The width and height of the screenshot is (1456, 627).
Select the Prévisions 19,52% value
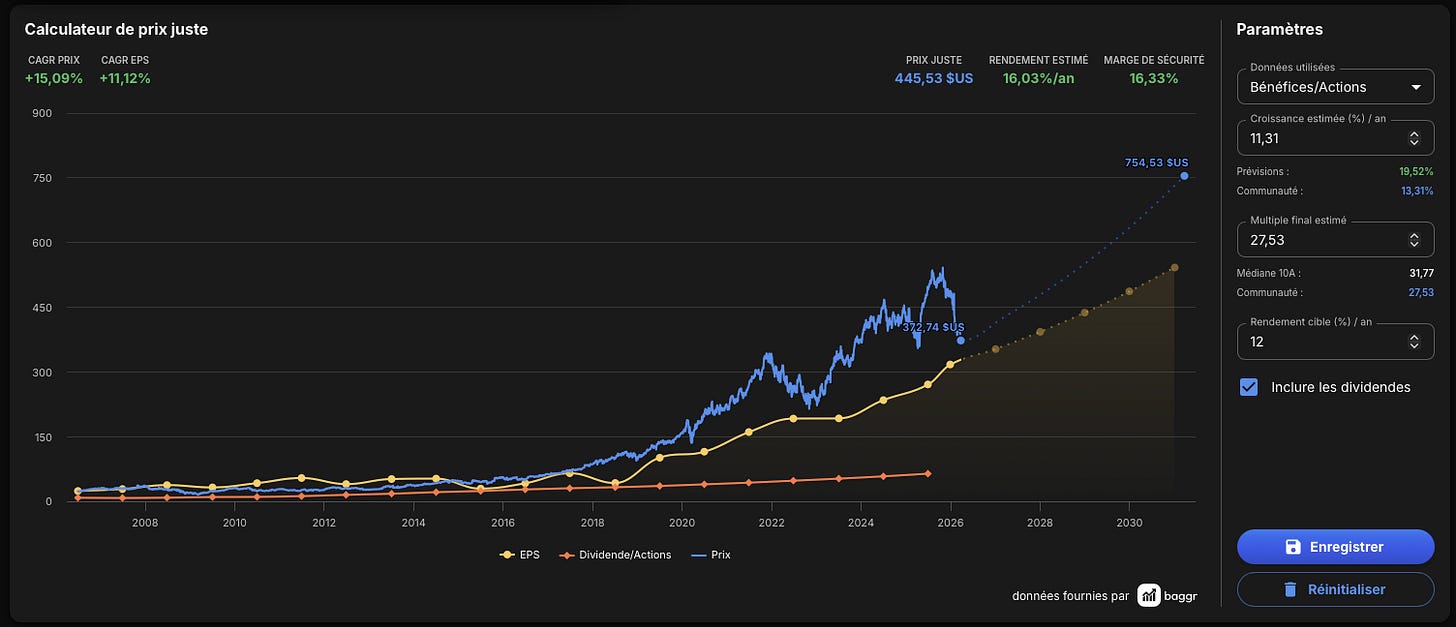tap(1415, 171)
